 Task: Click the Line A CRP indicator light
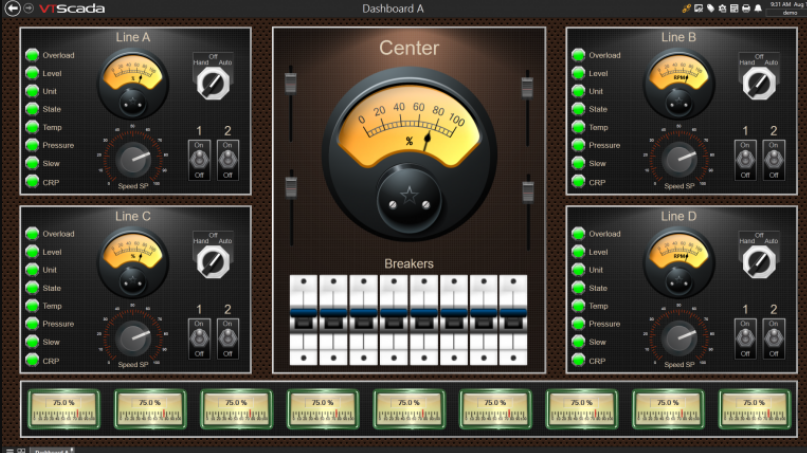32,181
